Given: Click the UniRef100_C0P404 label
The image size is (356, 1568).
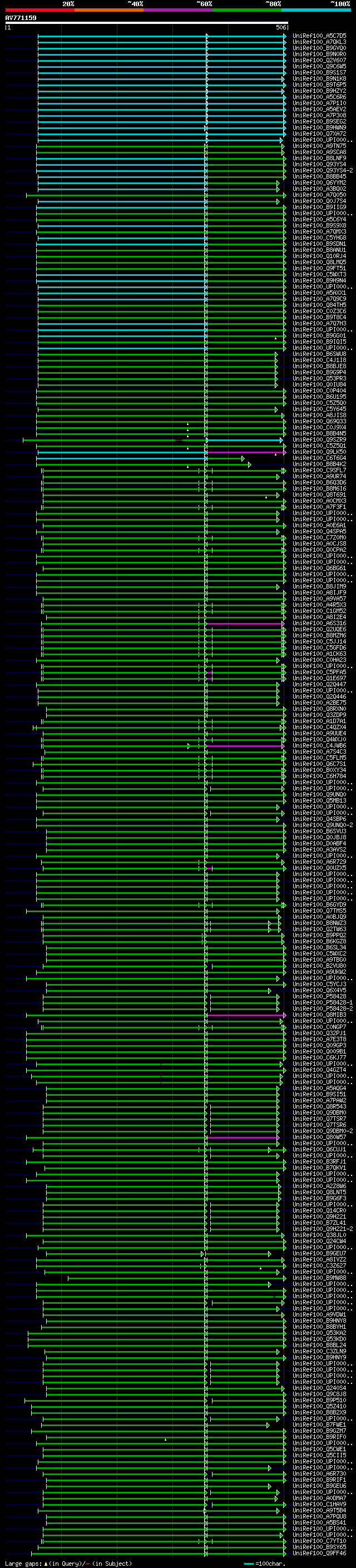Looking at the screenshot, I should pyautogui.click(x=319, y=390).
